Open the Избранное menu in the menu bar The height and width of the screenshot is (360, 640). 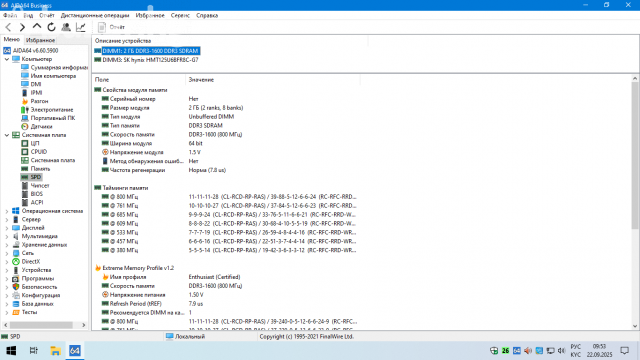150,16
